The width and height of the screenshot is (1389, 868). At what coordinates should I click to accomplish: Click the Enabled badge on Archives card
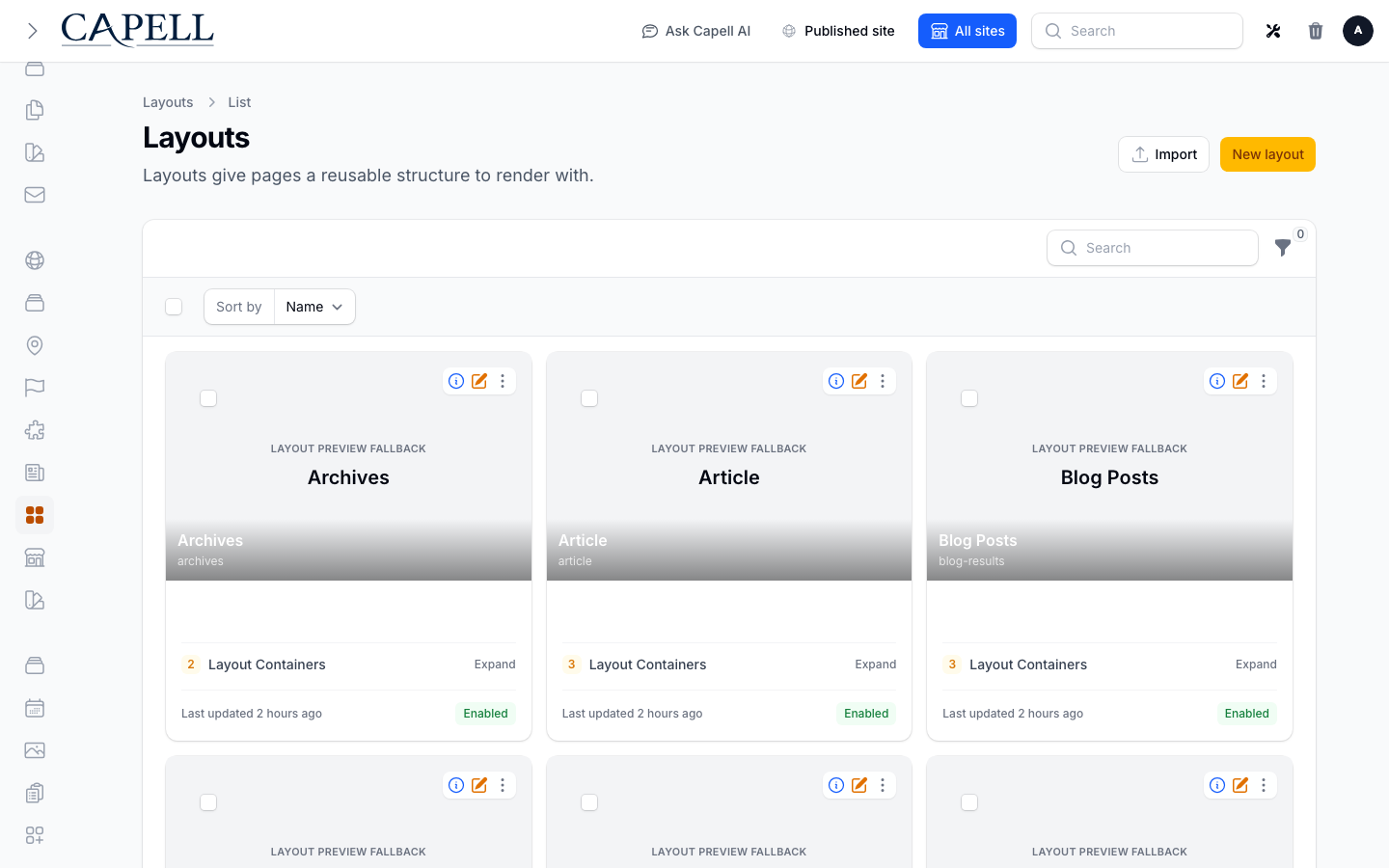[485, 714]
